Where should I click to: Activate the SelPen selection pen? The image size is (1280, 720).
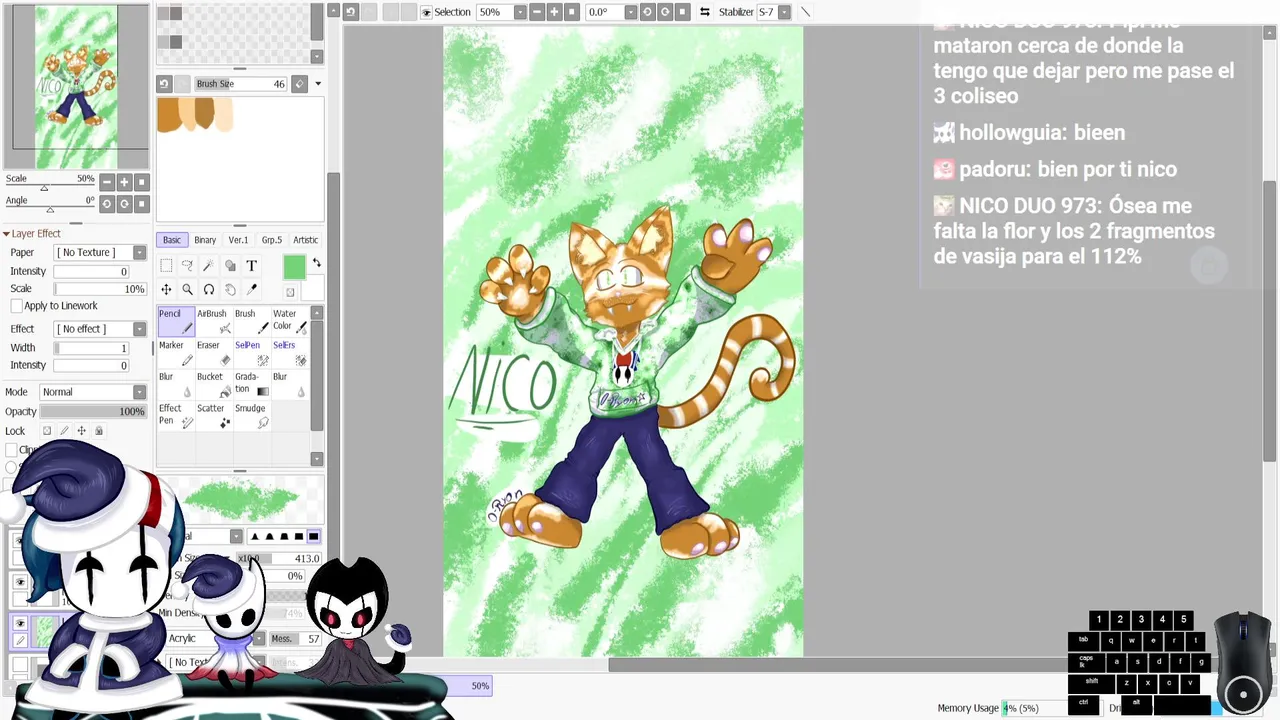coord(251,353)
